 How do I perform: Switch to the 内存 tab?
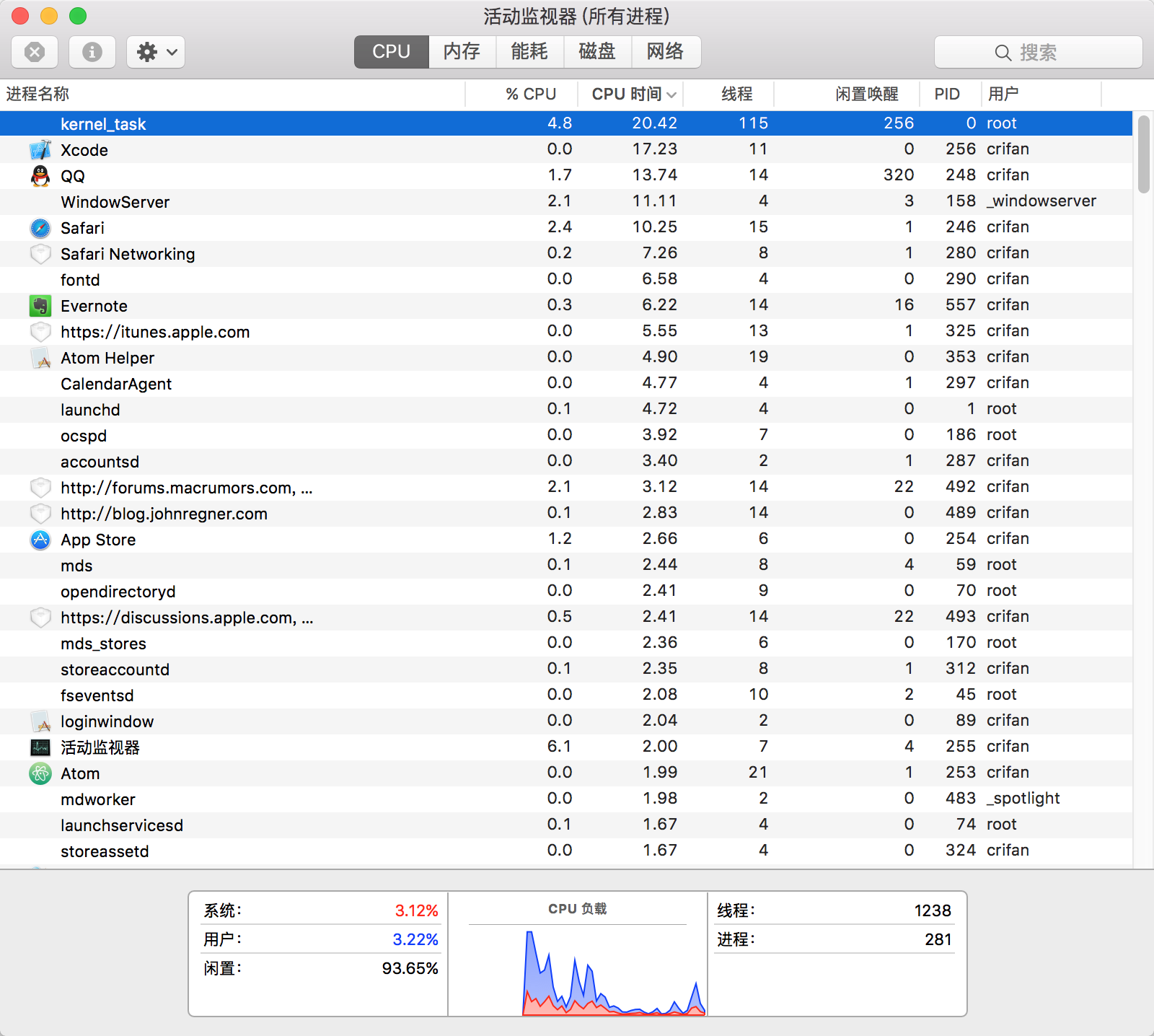coord(462,52)
